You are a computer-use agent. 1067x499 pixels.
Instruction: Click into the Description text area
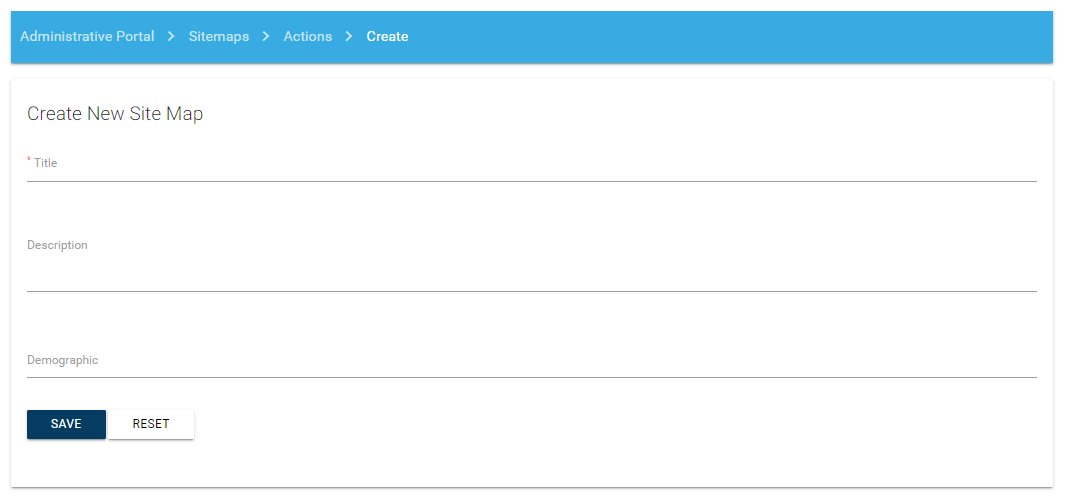pyautogui.click(x=530, y=272)
